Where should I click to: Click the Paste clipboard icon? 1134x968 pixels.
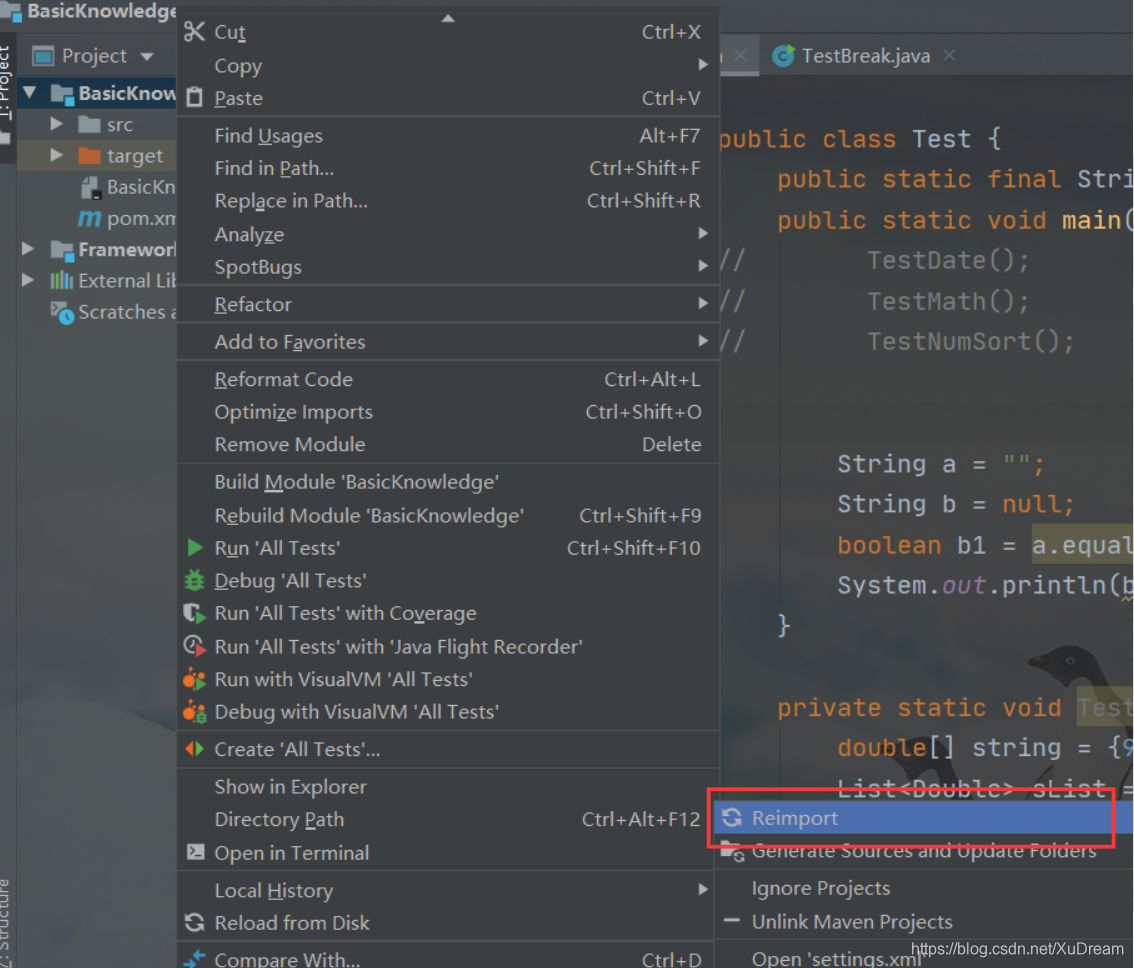tap(194, 98)
